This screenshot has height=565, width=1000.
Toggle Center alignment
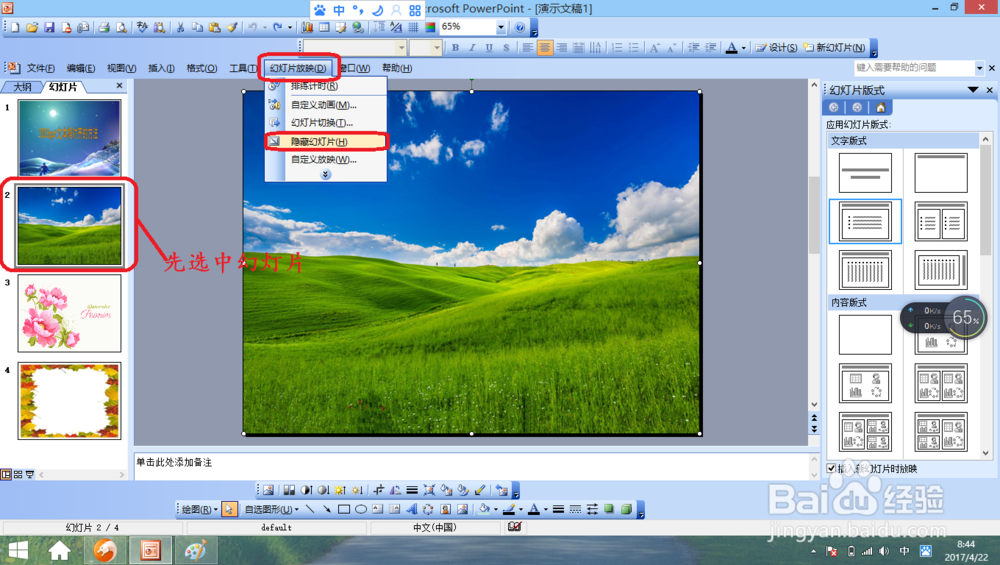tap(545, 47)
